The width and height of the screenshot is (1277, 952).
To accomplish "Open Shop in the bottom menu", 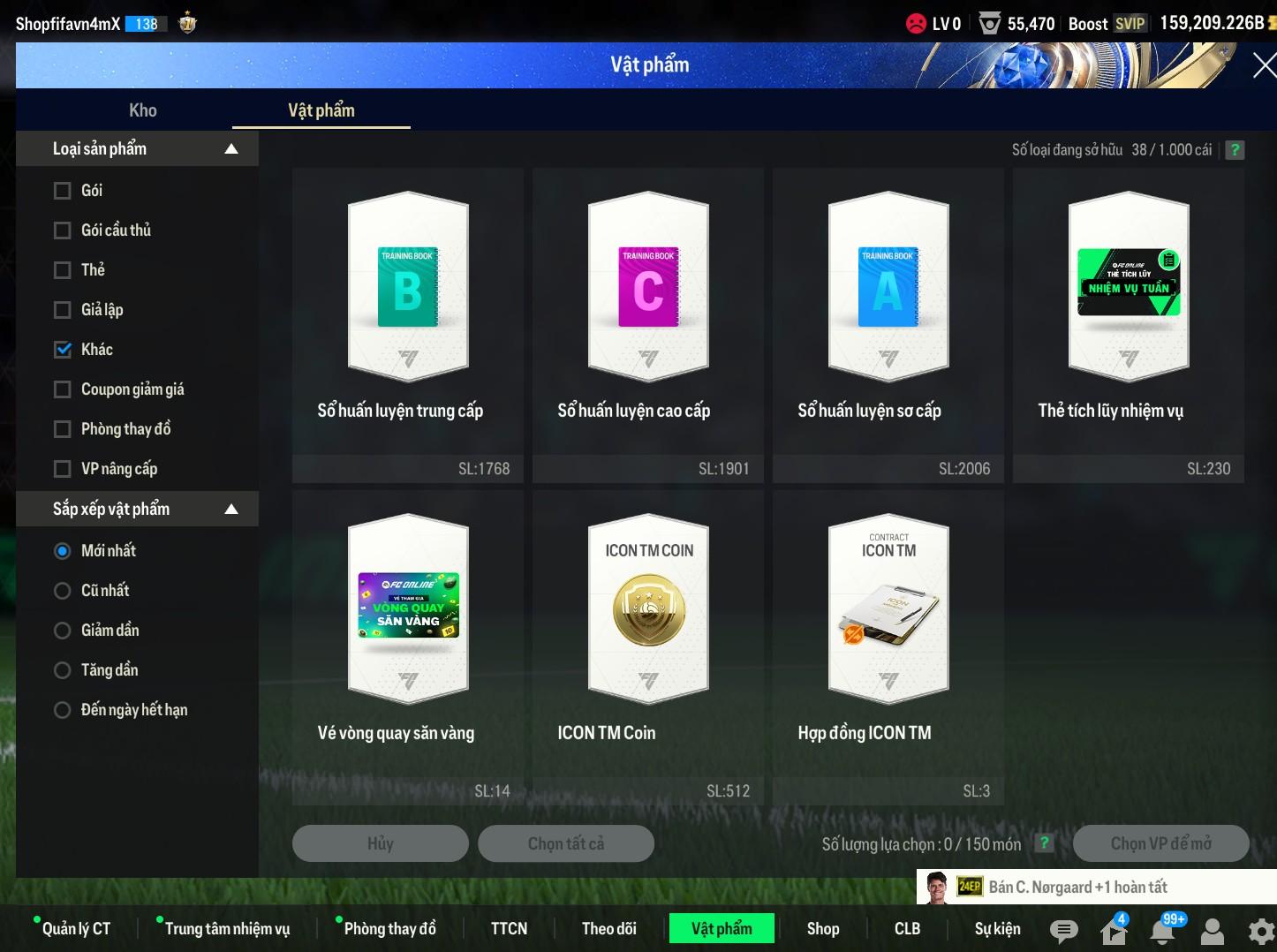I will coord(822,928).
